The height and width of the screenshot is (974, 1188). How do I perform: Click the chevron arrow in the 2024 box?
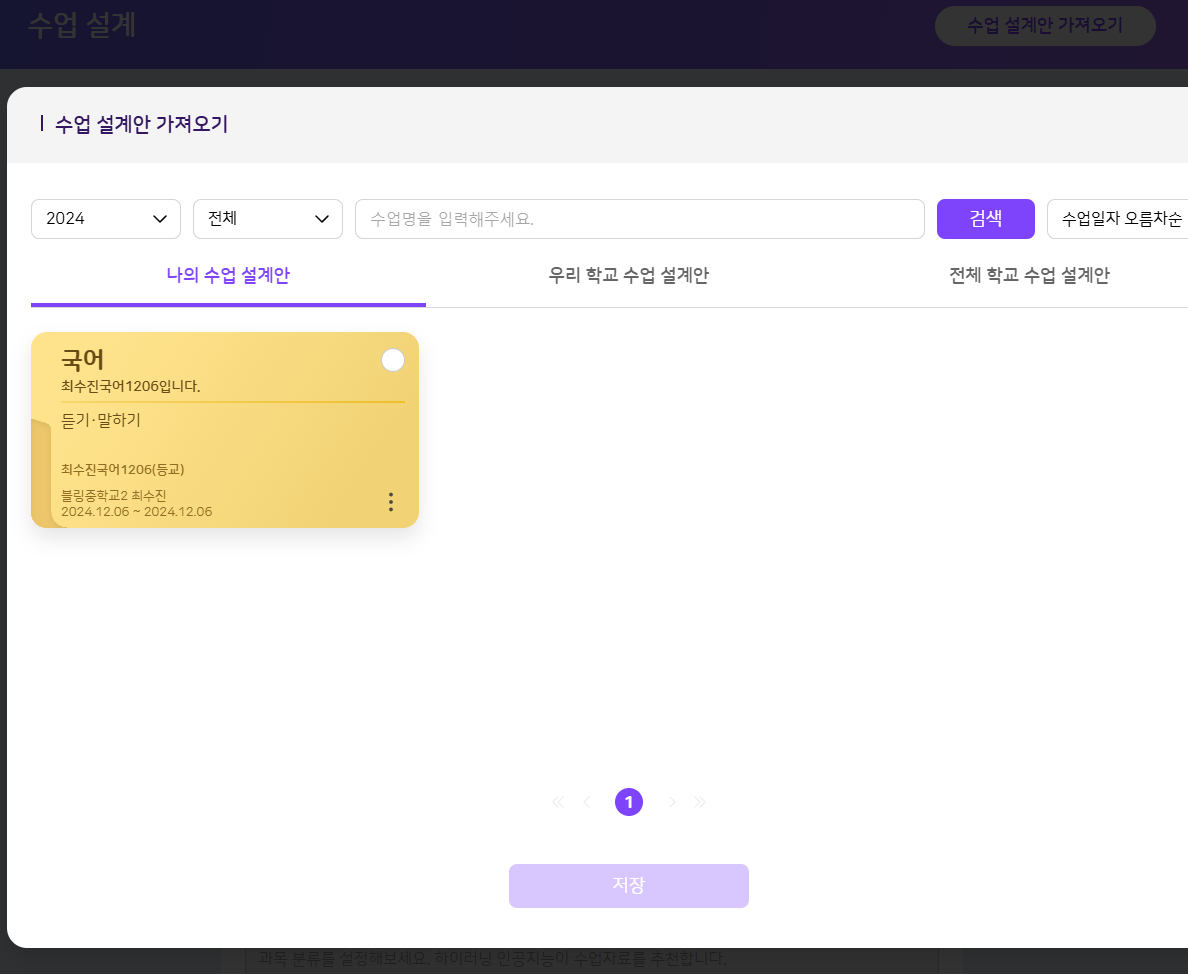click(x=160, y=219)
